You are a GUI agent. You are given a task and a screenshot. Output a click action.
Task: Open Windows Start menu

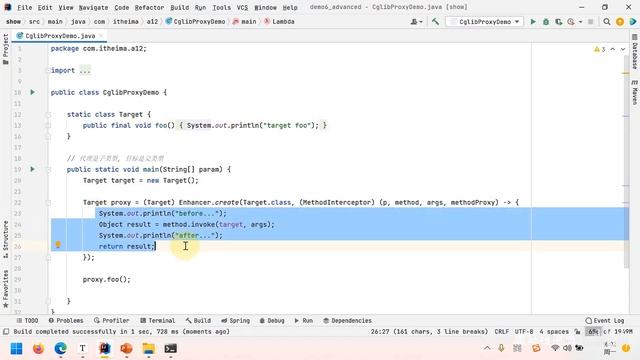[x=16, y=349]
